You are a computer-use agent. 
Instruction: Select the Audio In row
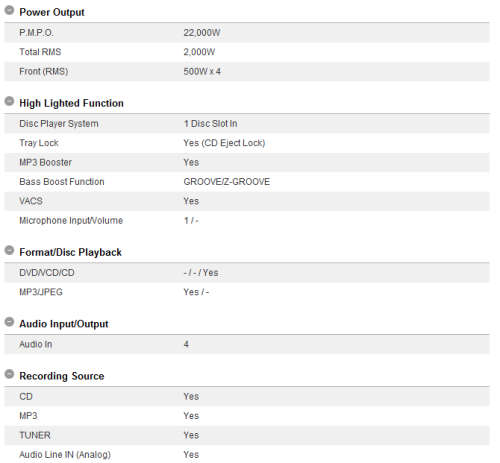click(247, 344)
